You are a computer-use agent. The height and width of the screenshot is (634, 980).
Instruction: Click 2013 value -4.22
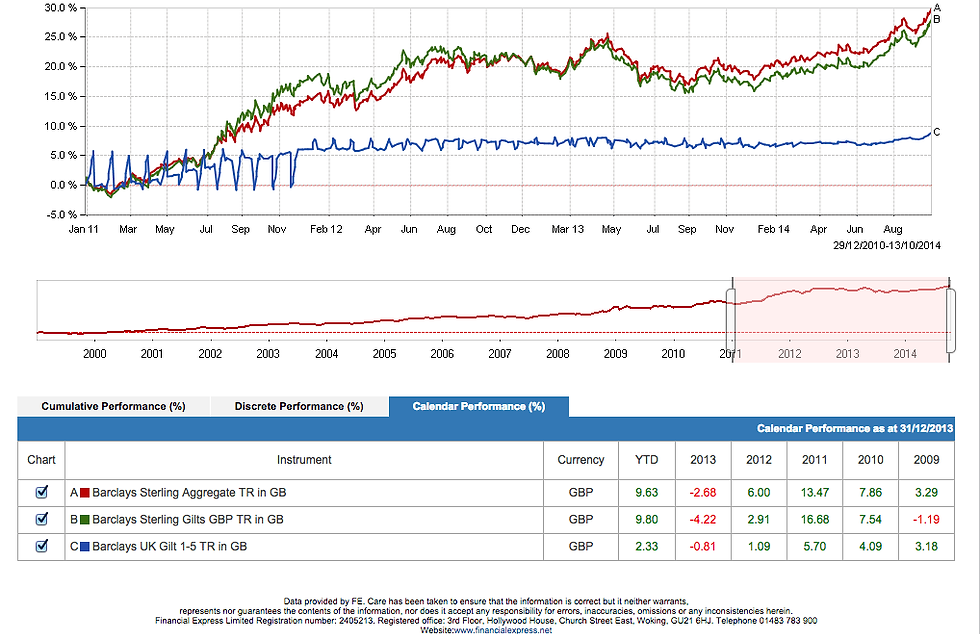703,520
